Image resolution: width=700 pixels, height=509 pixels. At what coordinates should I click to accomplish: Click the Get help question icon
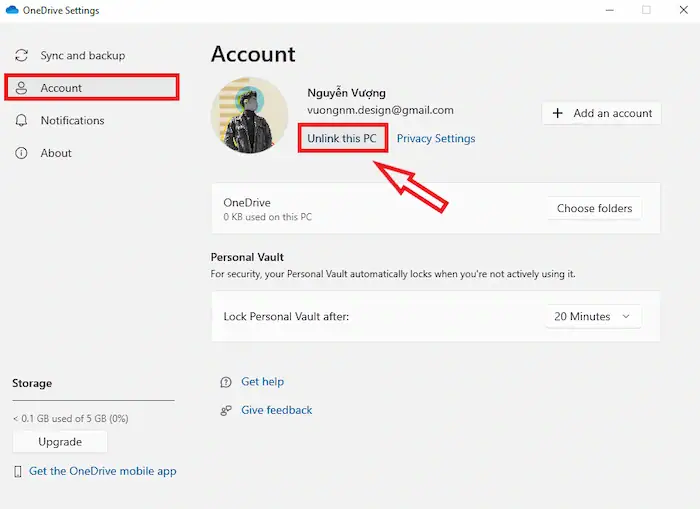coord(226,382)
